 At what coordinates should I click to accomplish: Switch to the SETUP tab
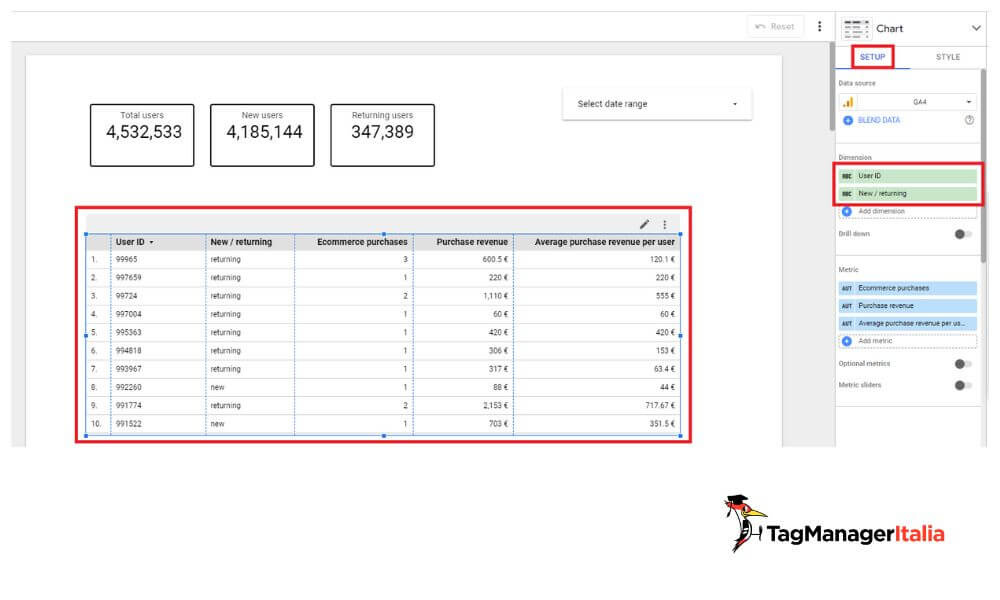click(x=872, y=57)
